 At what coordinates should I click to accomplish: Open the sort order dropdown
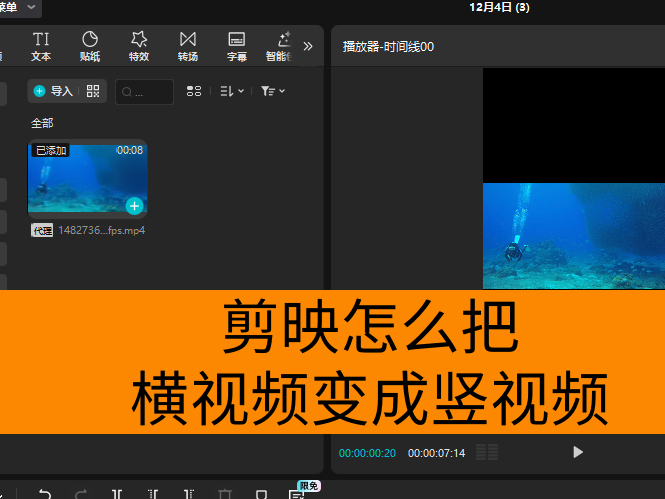tap(231, 91)
